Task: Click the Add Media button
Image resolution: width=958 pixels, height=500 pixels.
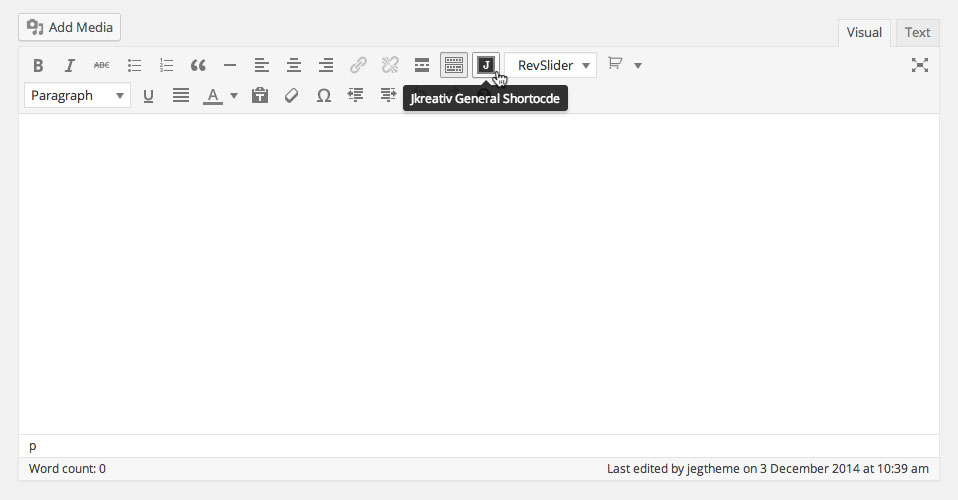Action: [x=70, y=27]
